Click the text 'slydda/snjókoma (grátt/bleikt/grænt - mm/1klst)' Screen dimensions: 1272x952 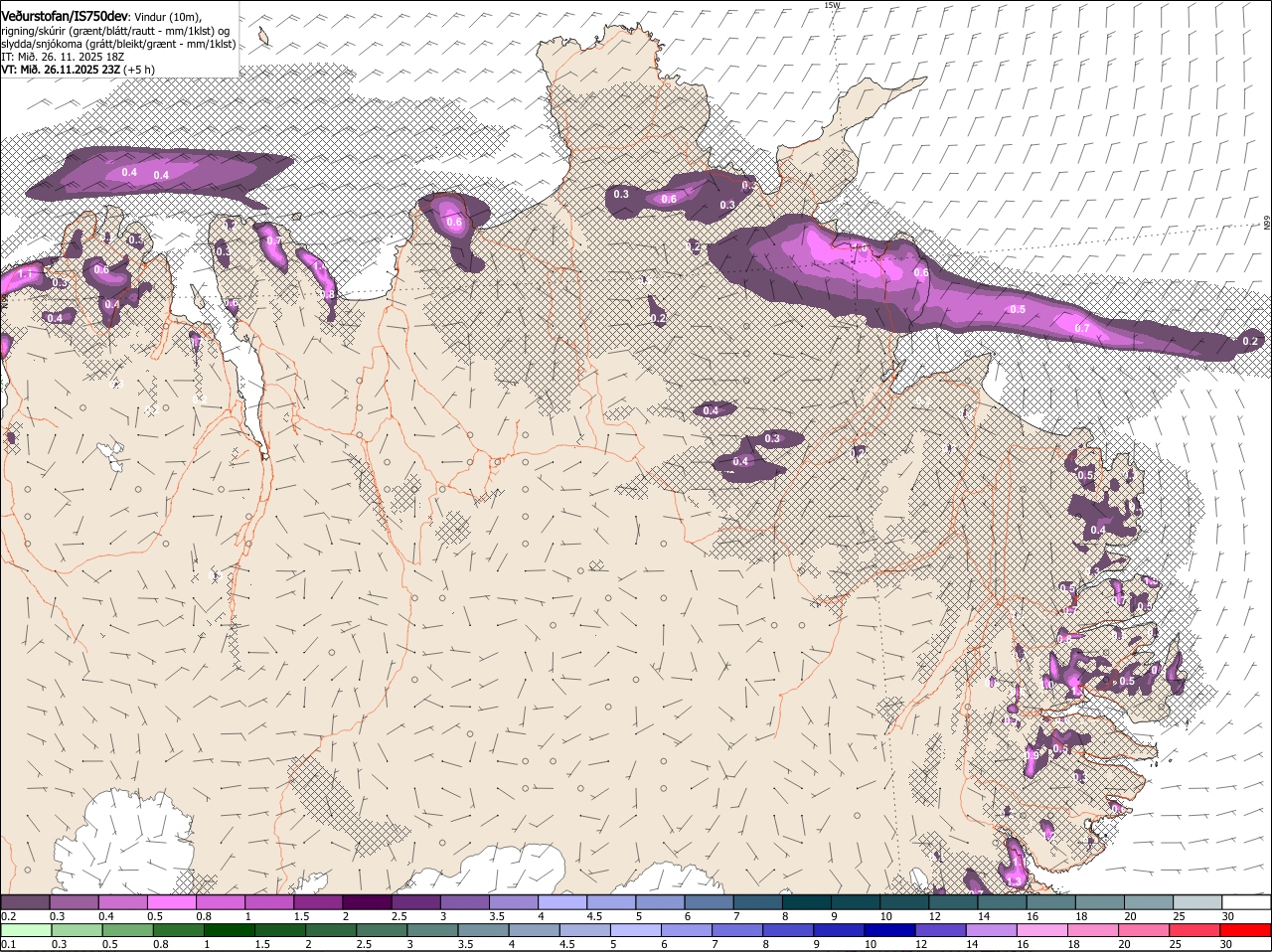(118, 44)
